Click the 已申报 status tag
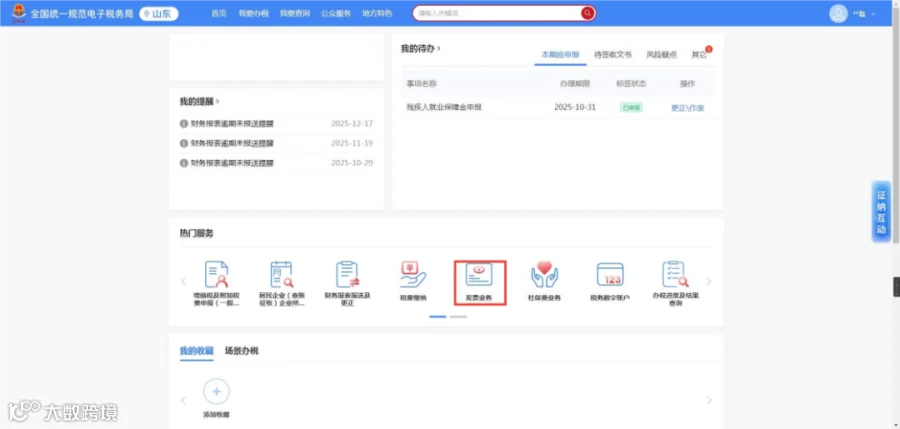The width and height of the screenshot is (900, 429). point(631,107)
